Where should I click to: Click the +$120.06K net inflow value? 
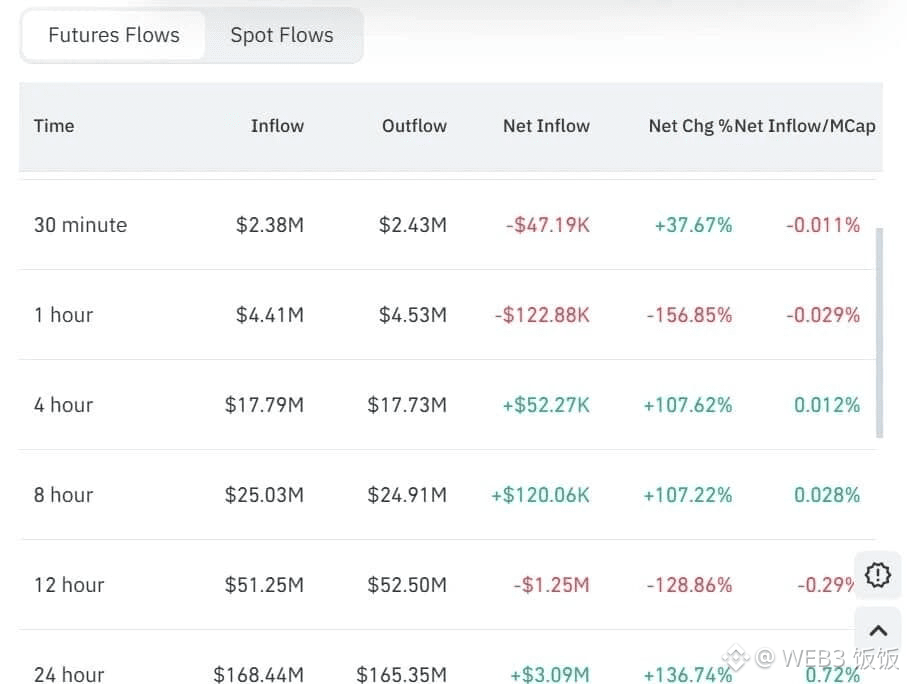pos(540,495)
